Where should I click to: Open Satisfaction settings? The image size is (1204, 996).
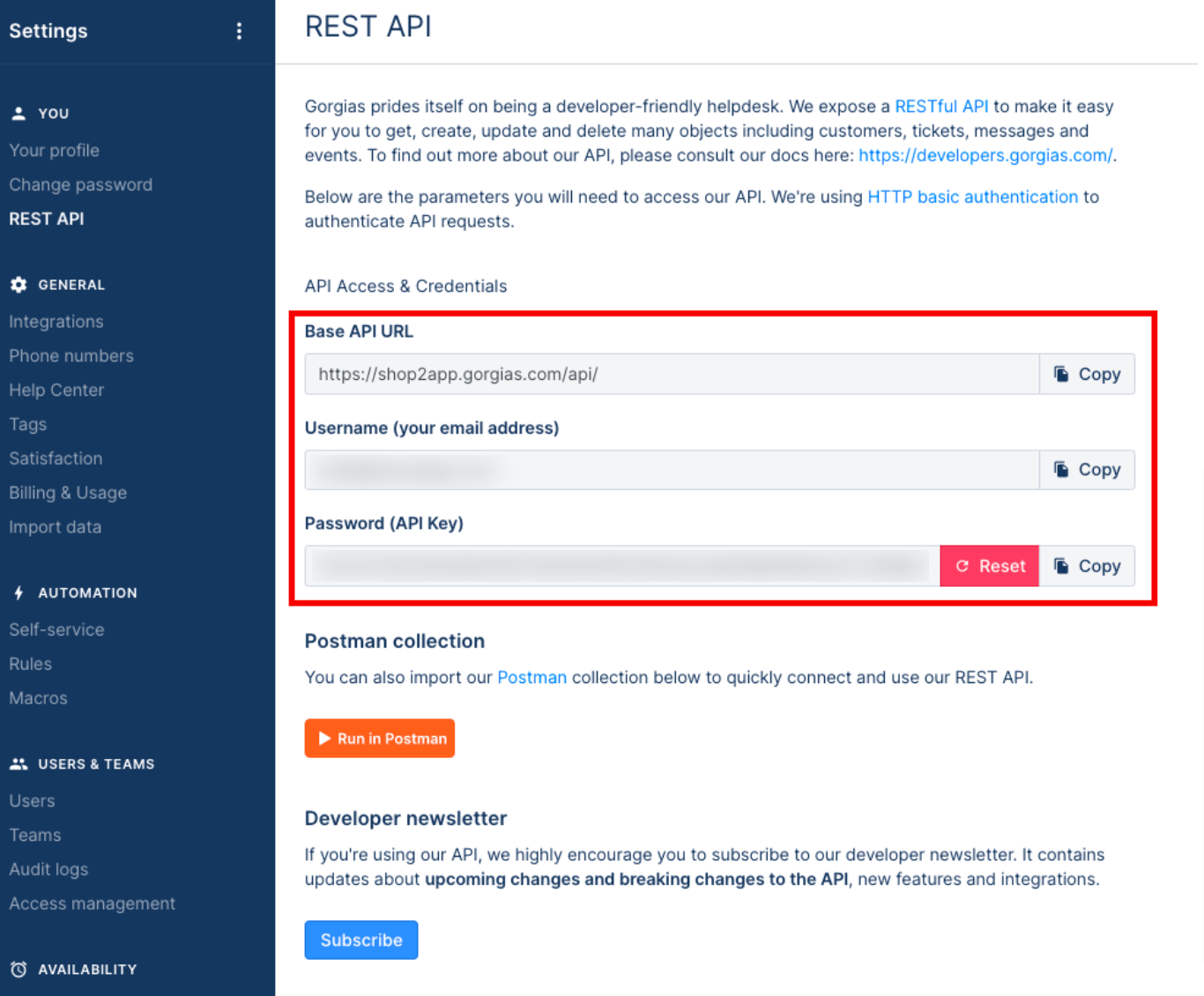56,458
